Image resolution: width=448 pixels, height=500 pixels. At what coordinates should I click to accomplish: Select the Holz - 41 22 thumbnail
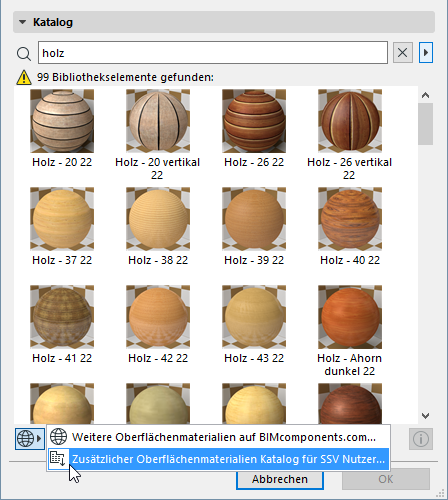(x=62, y=317)
